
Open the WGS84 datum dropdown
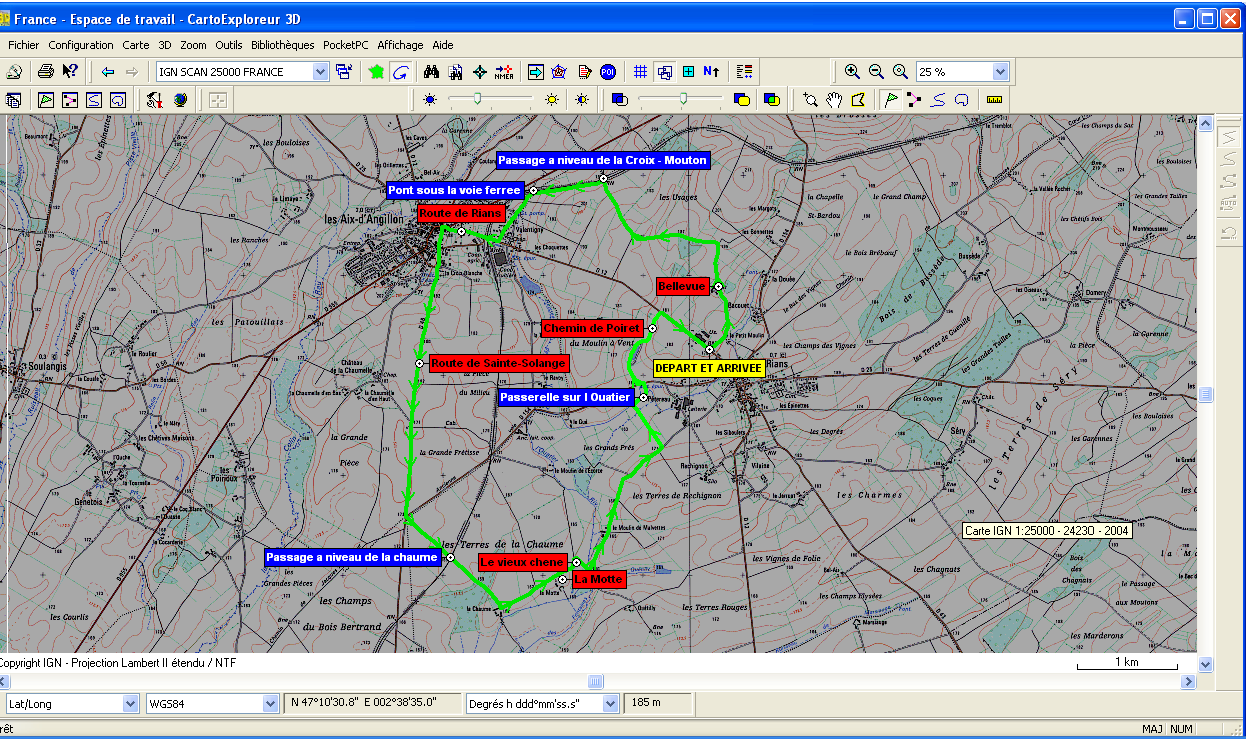tap(270, 703)
